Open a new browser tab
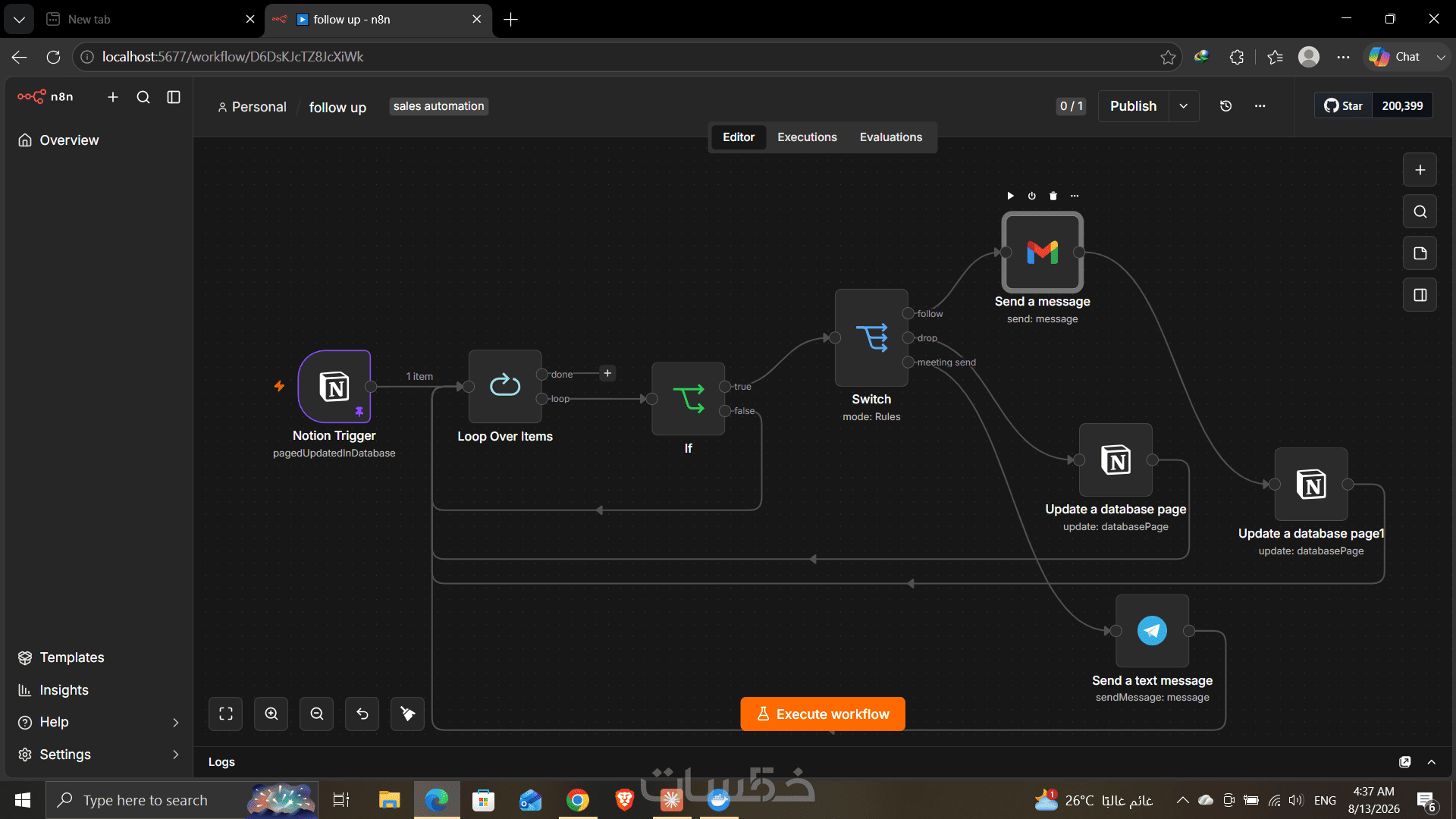1456x819 pixels. (x=511, y=20)
